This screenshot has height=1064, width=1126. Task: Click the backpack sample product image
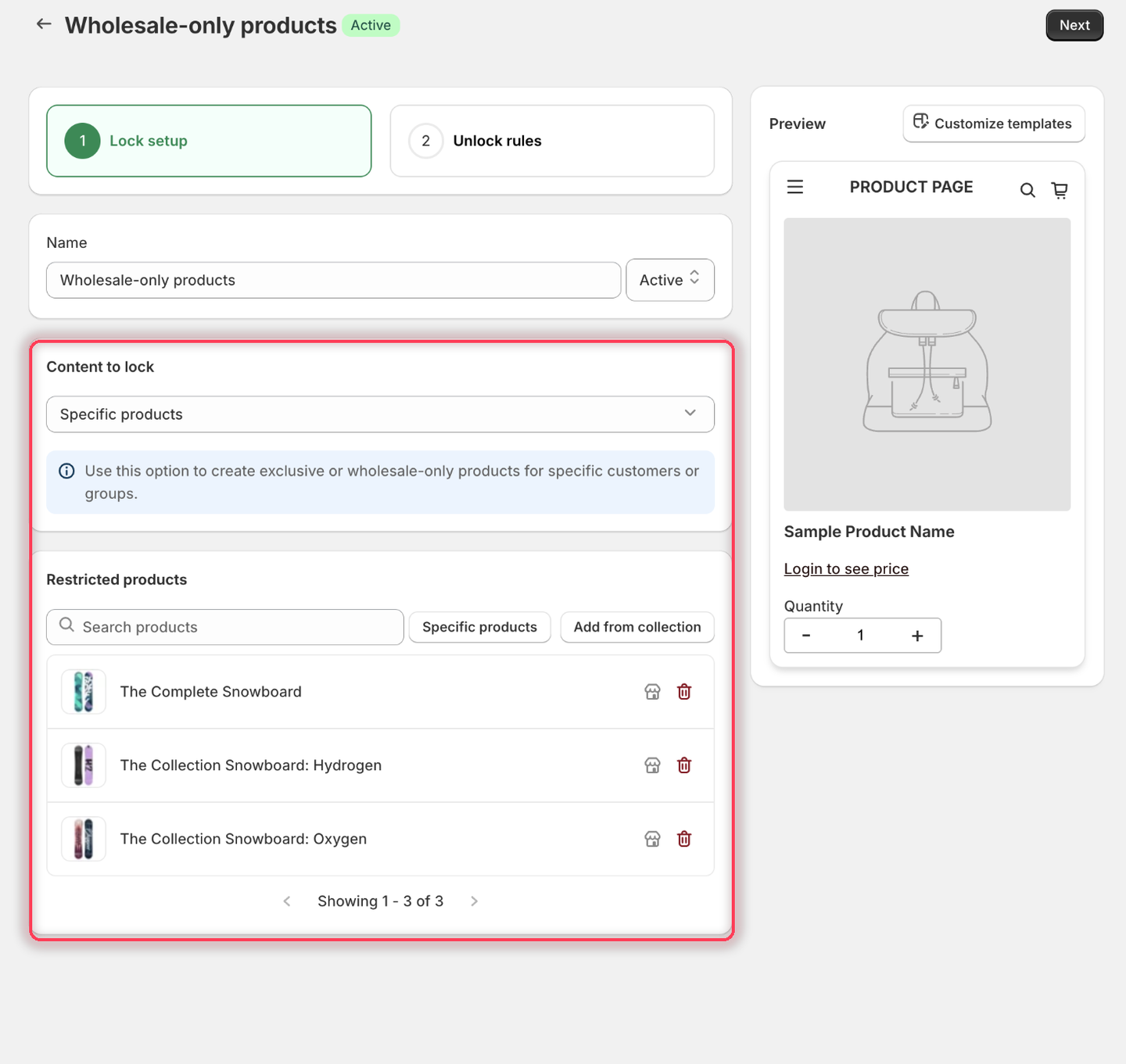tap(927, 364)
